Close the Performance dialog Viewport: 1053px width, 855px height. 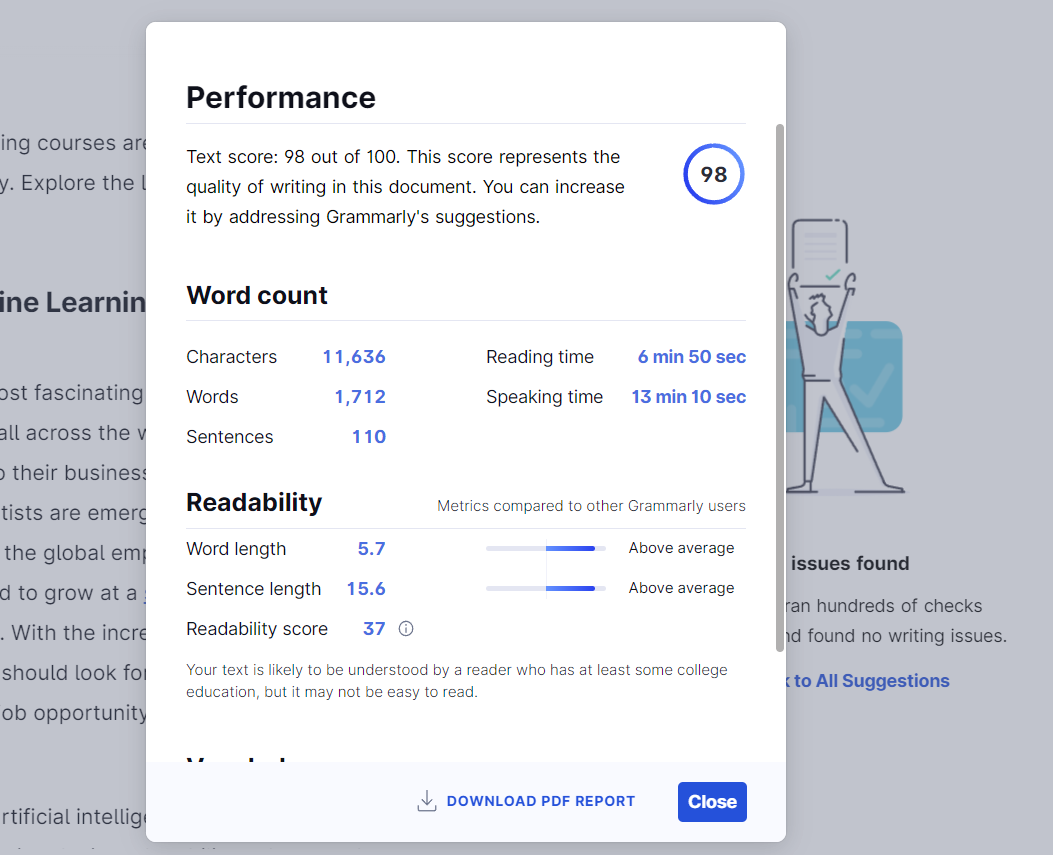[x=712, y=802]
